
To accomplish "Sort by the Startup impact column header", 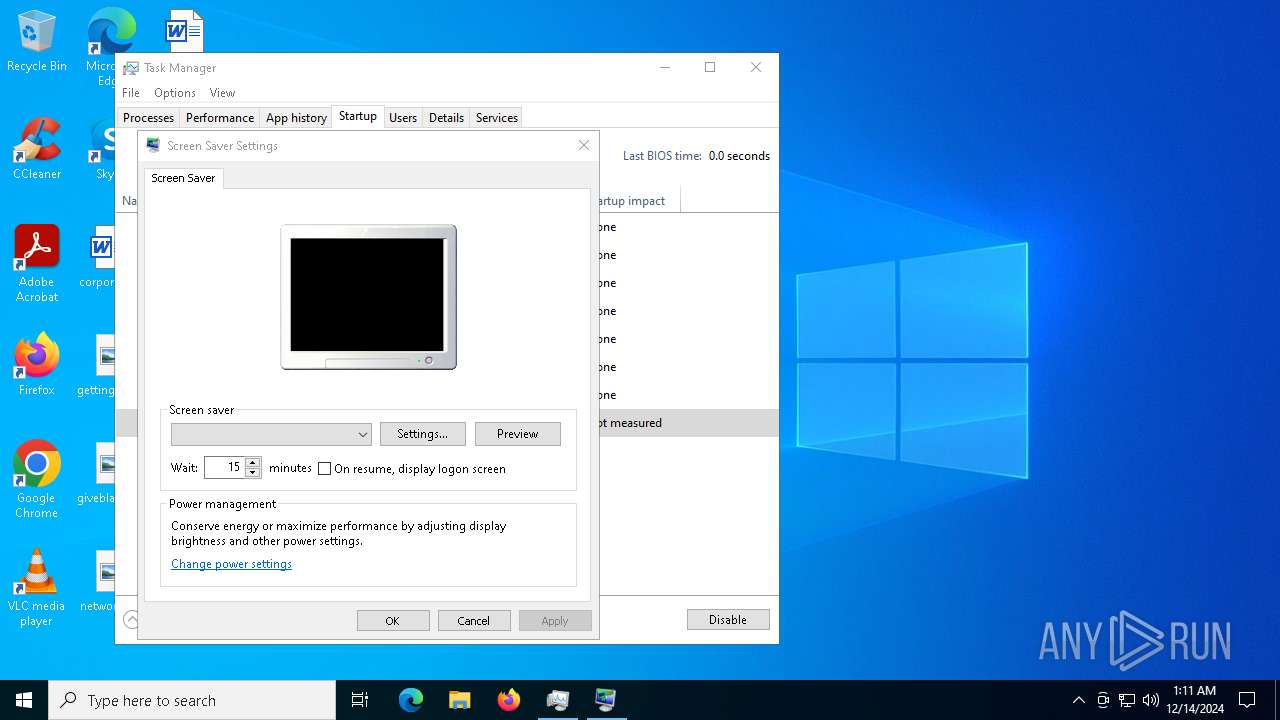I will tap(638, 201).
